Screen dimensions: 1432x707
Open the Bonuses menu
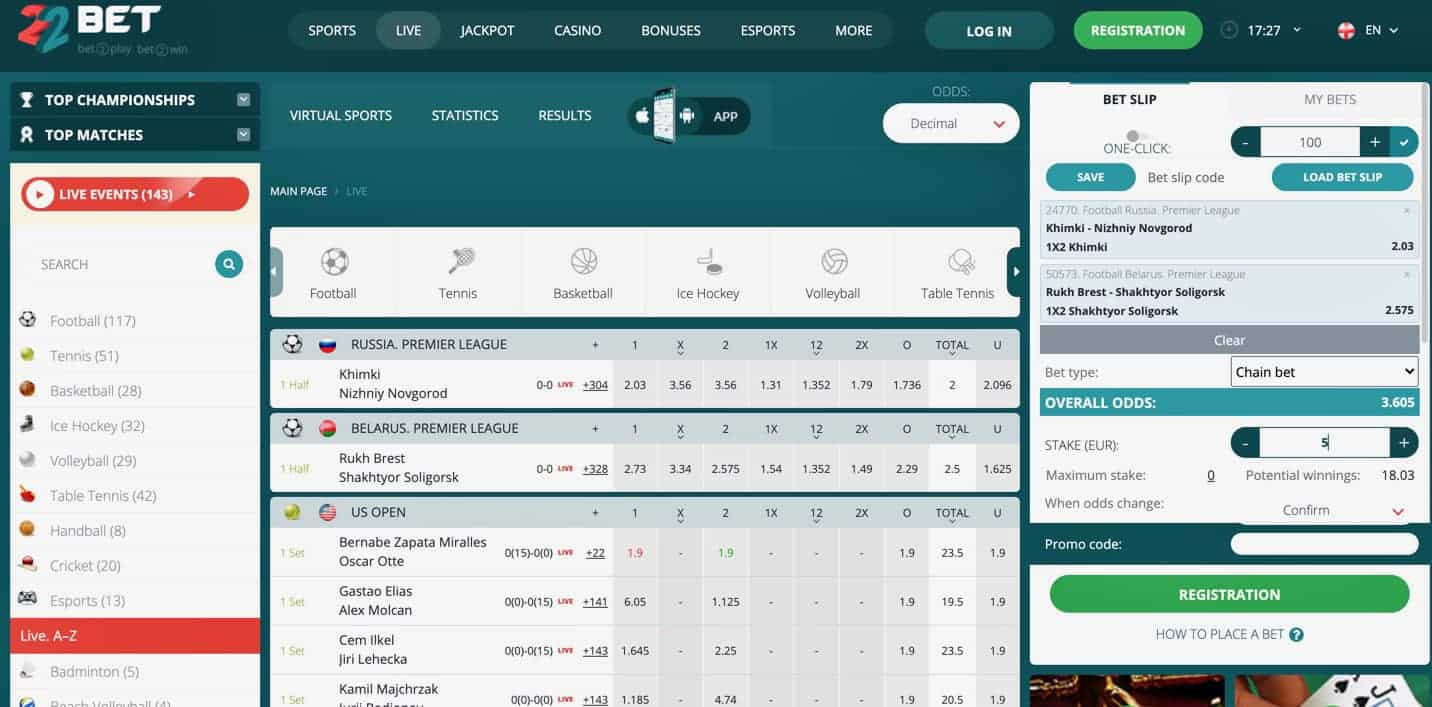click(671, 30)
